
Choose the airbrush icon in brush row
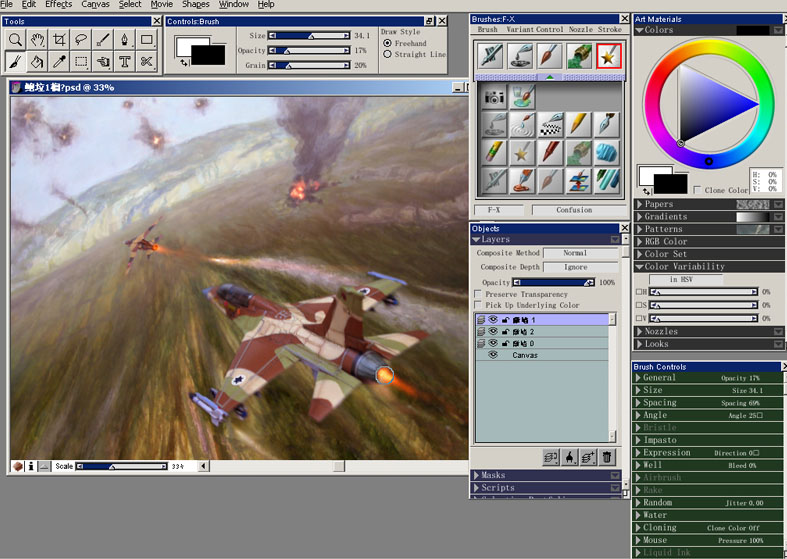490,56
